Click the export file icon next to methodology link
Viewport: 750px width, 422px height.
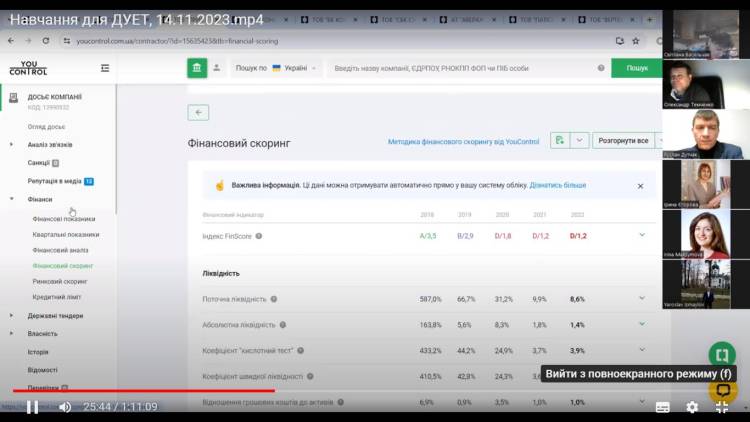(x=559, y=141)
